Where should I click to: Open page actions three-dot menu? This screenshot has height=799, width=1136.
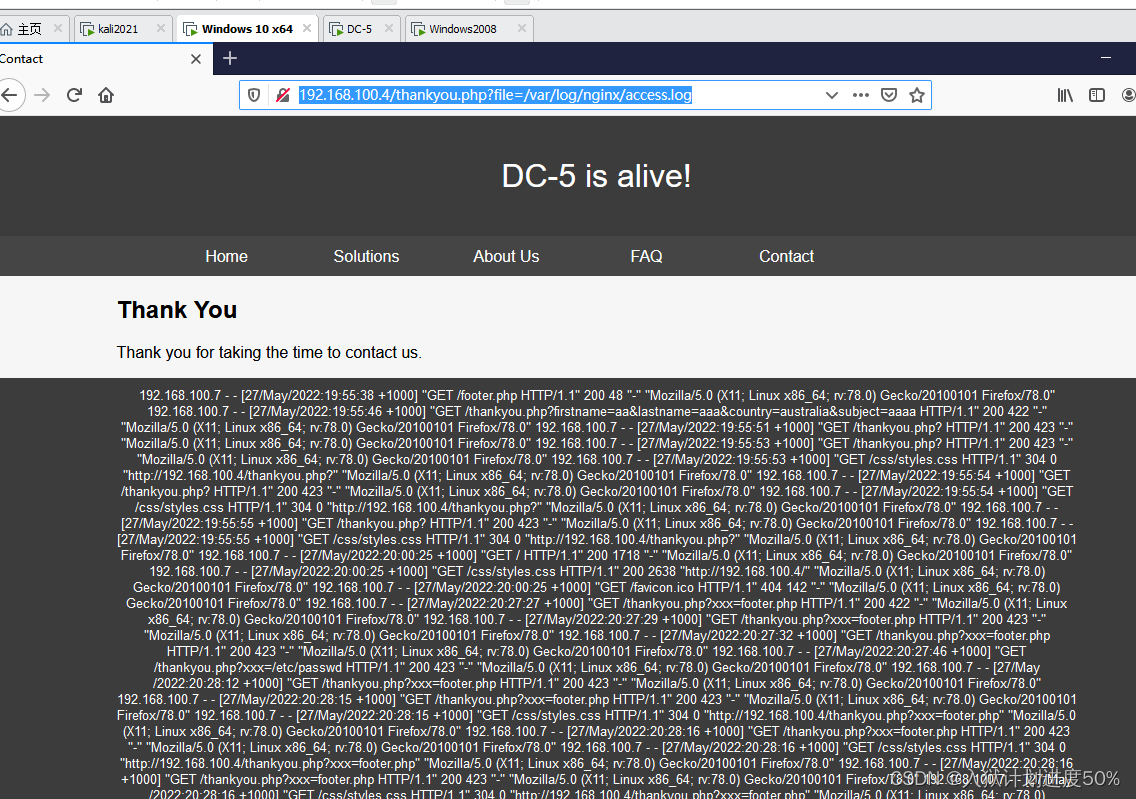coord(861,95)
